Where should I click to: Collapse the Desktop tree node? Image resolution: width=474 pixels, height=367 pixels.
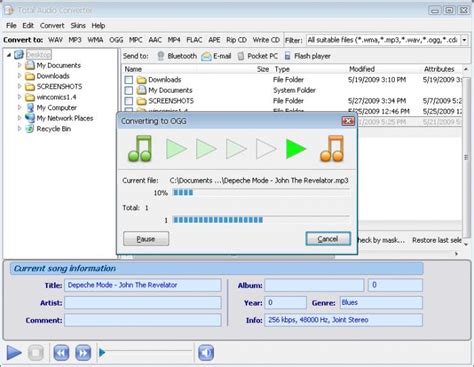click(9, 55)
